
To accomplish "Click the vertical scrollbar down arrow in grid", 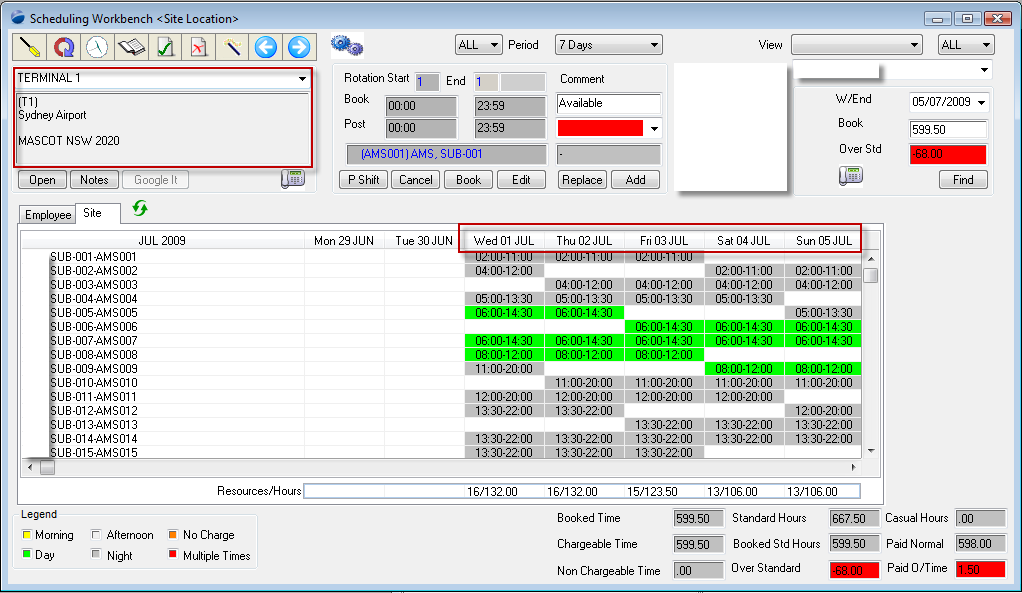I will click(871, 451).
